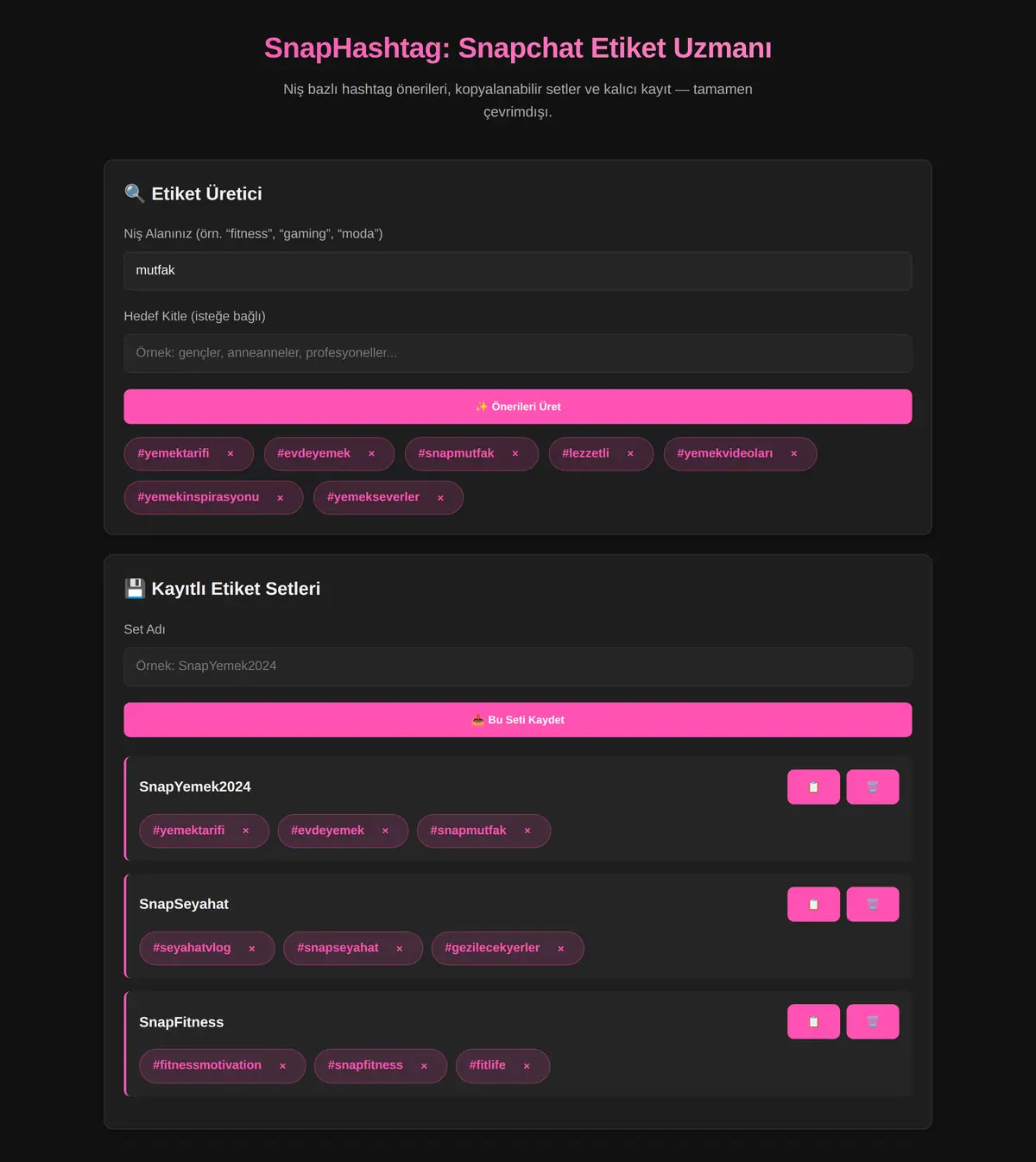The width and height of the screenshot is (1036, 1162).
Task: Remove #fitlife from the SnapFitness set
Action: click(527, 1066)
